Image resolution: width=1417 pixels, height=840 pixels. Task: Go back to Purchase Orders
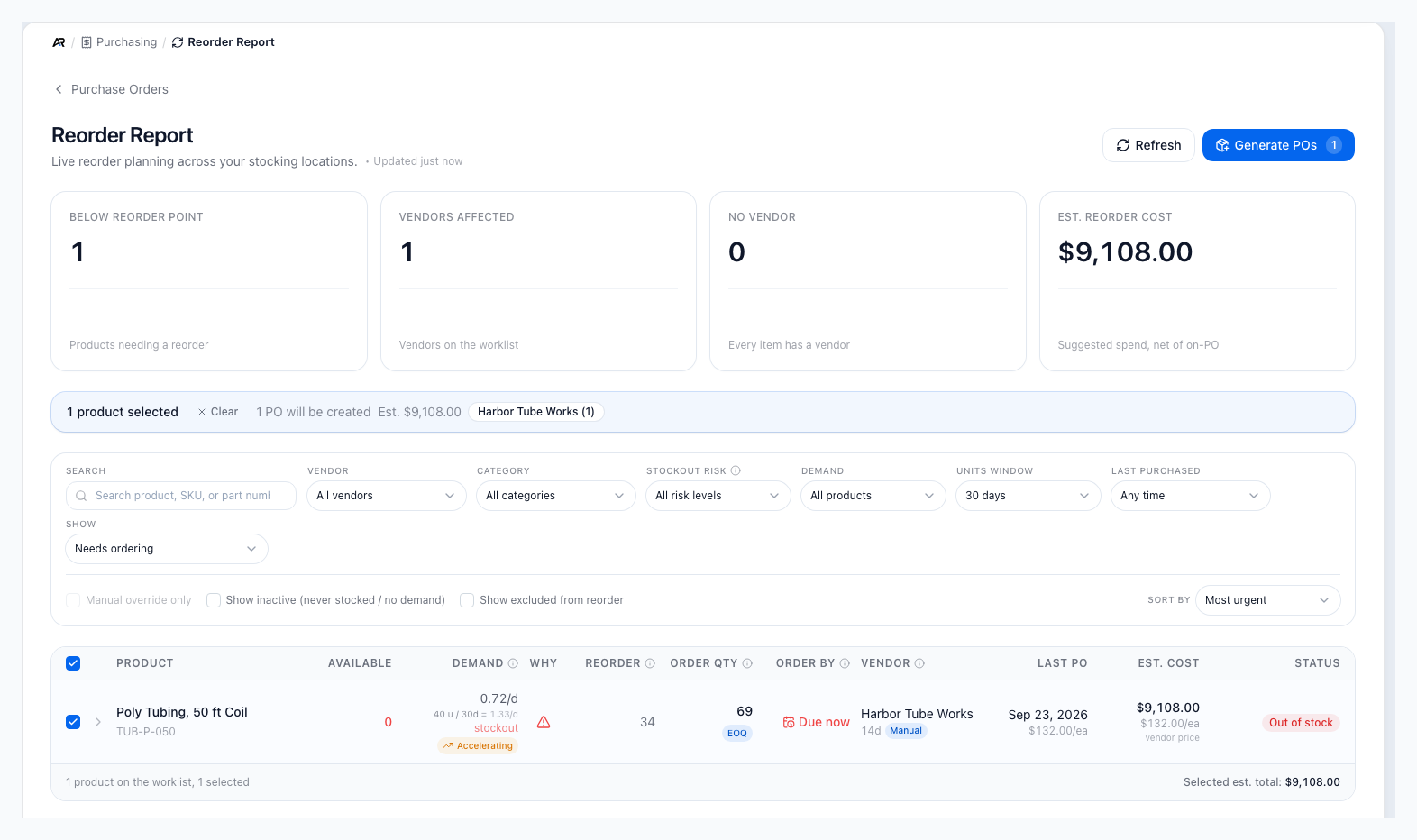(111, 89)
